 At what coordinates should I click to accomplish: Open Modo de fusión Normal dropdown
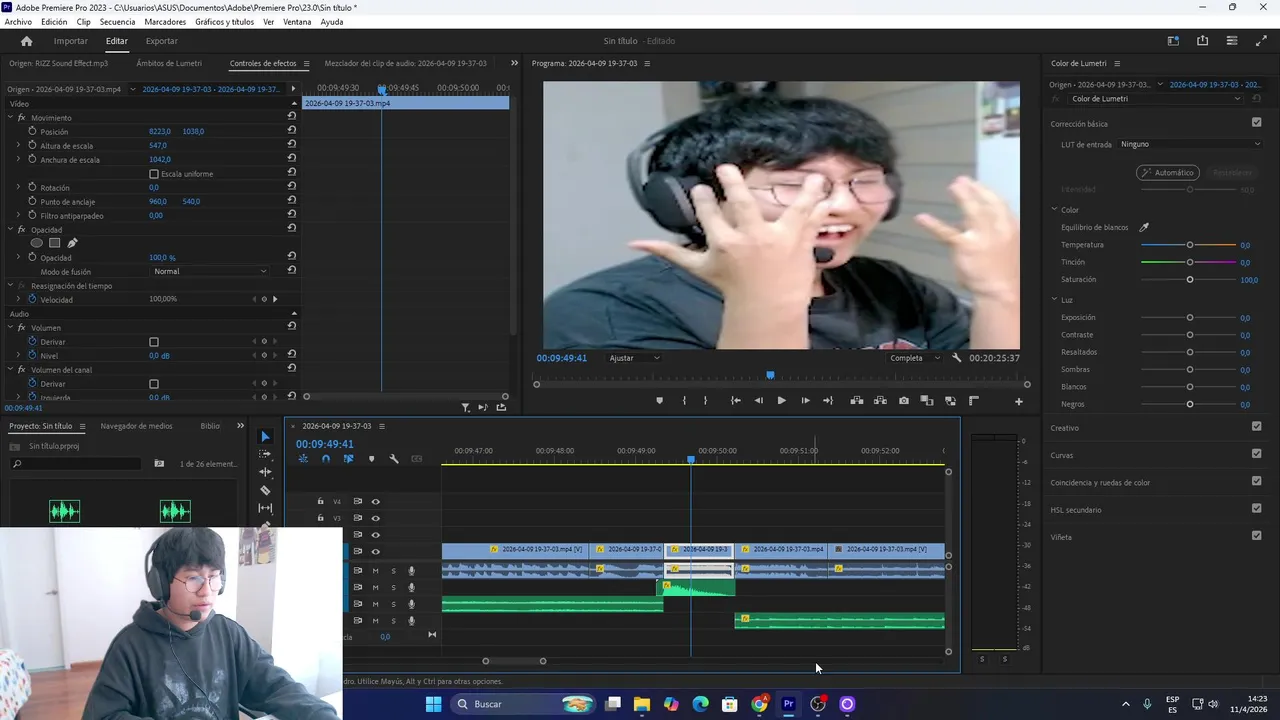click(209, 271)
